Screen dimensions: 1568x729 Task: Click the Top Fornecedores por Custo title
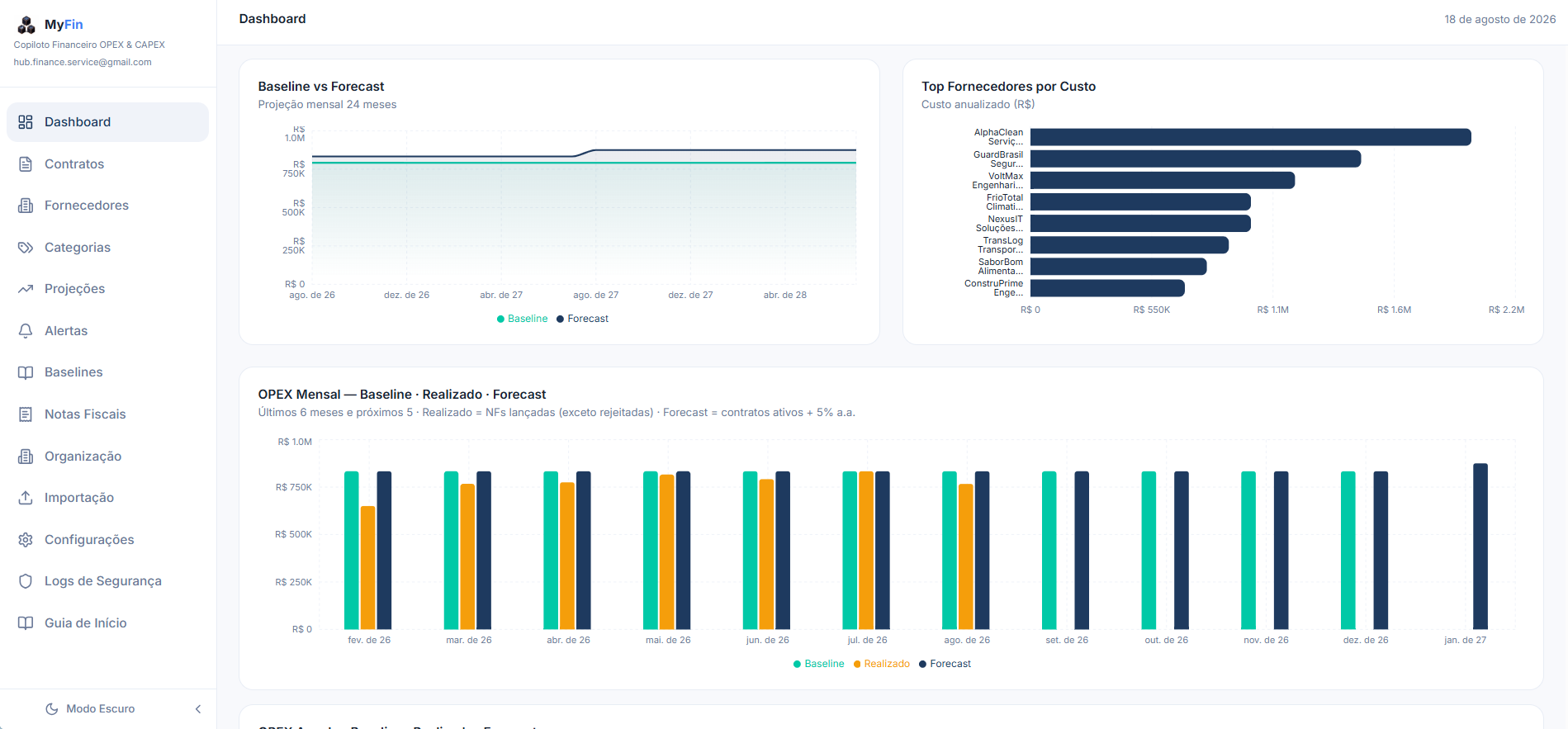point(1009,87)
